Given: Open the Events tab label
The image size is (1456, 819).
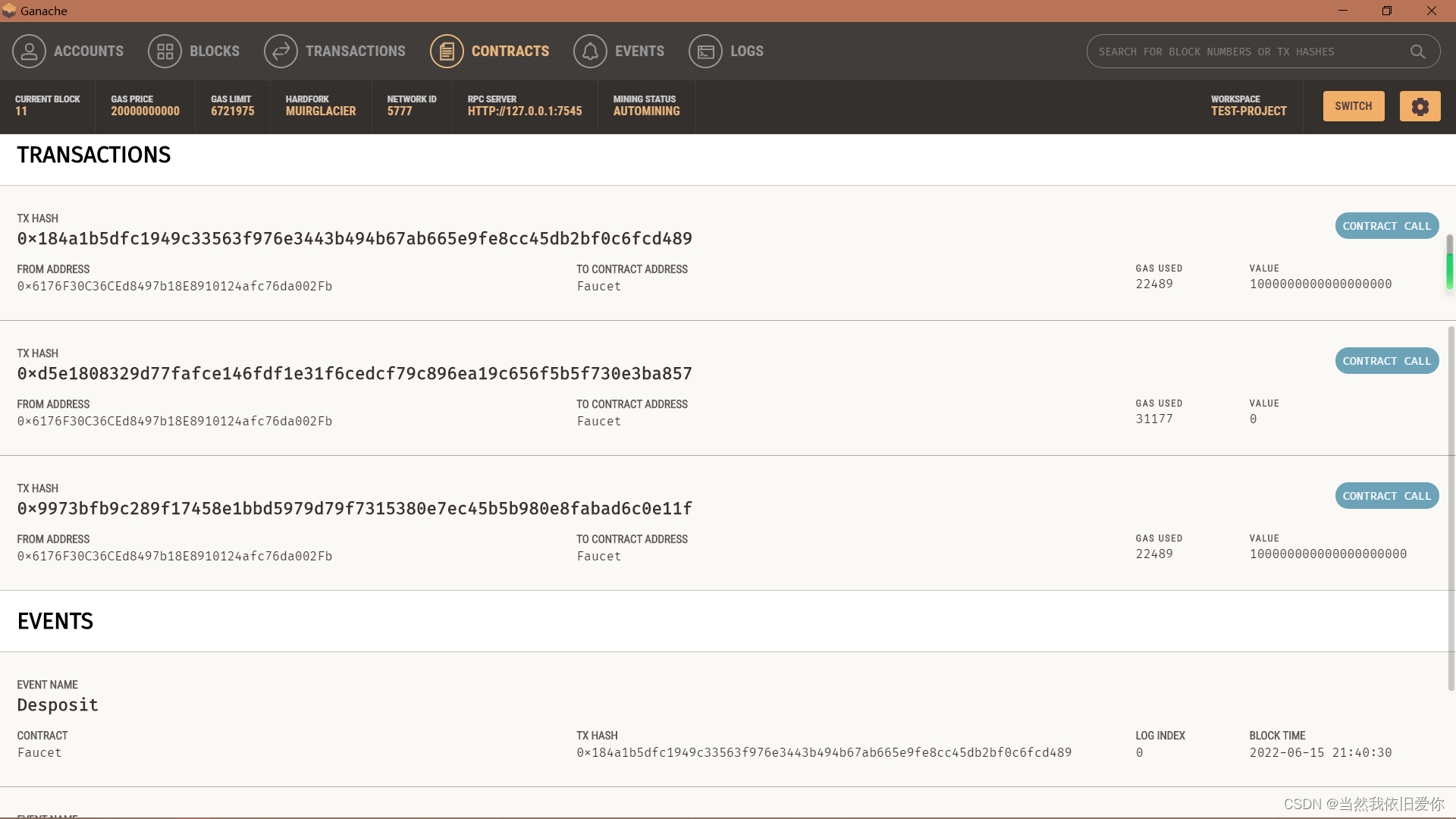Looking at the screenshot, I should [639, 52].
